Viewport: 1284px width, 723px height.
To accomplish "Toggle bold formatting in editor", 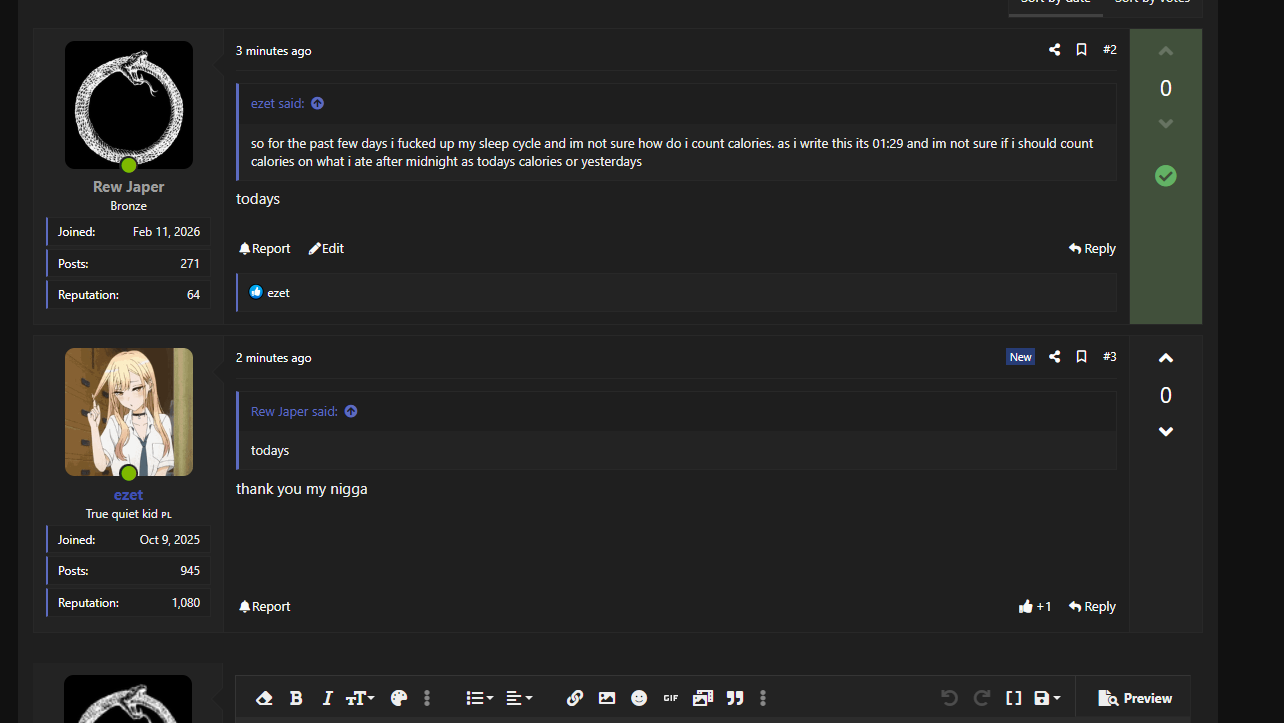I will [x=296, y=698].
